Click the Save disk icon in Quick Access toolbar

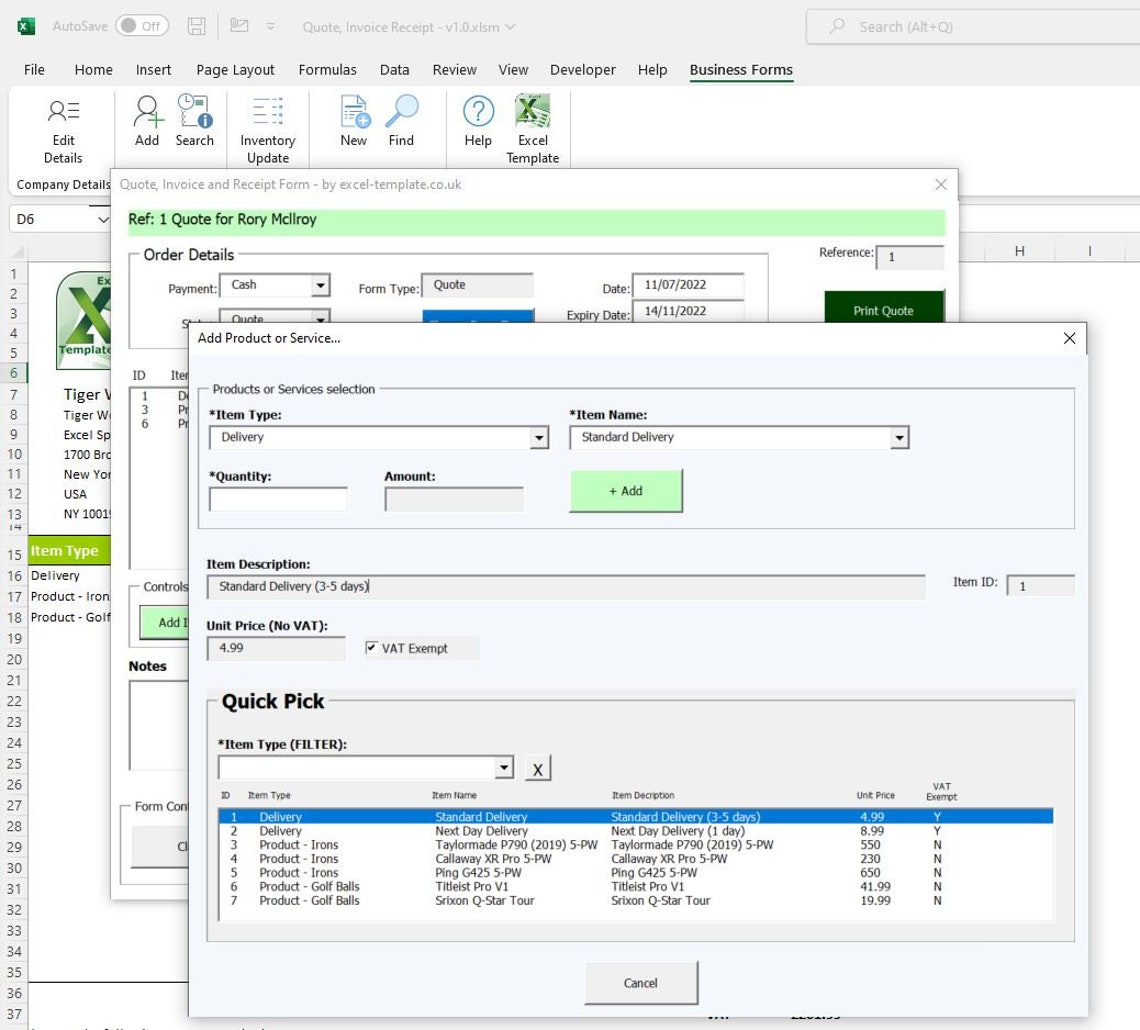click(197, 27)
